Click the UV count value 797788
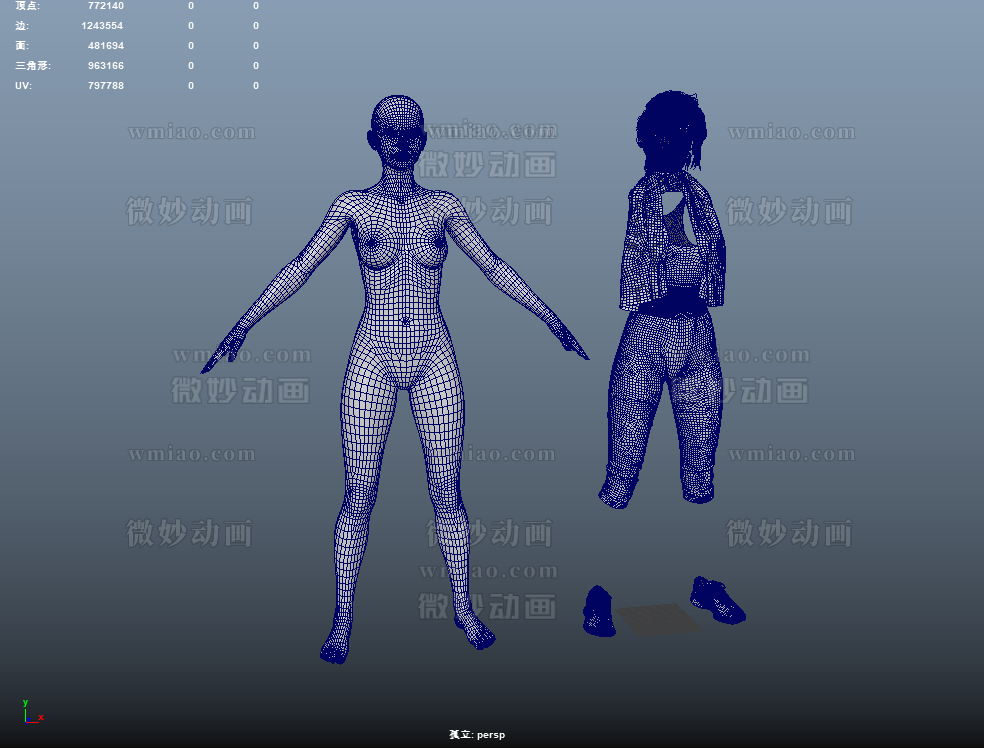 click(105, 86)
